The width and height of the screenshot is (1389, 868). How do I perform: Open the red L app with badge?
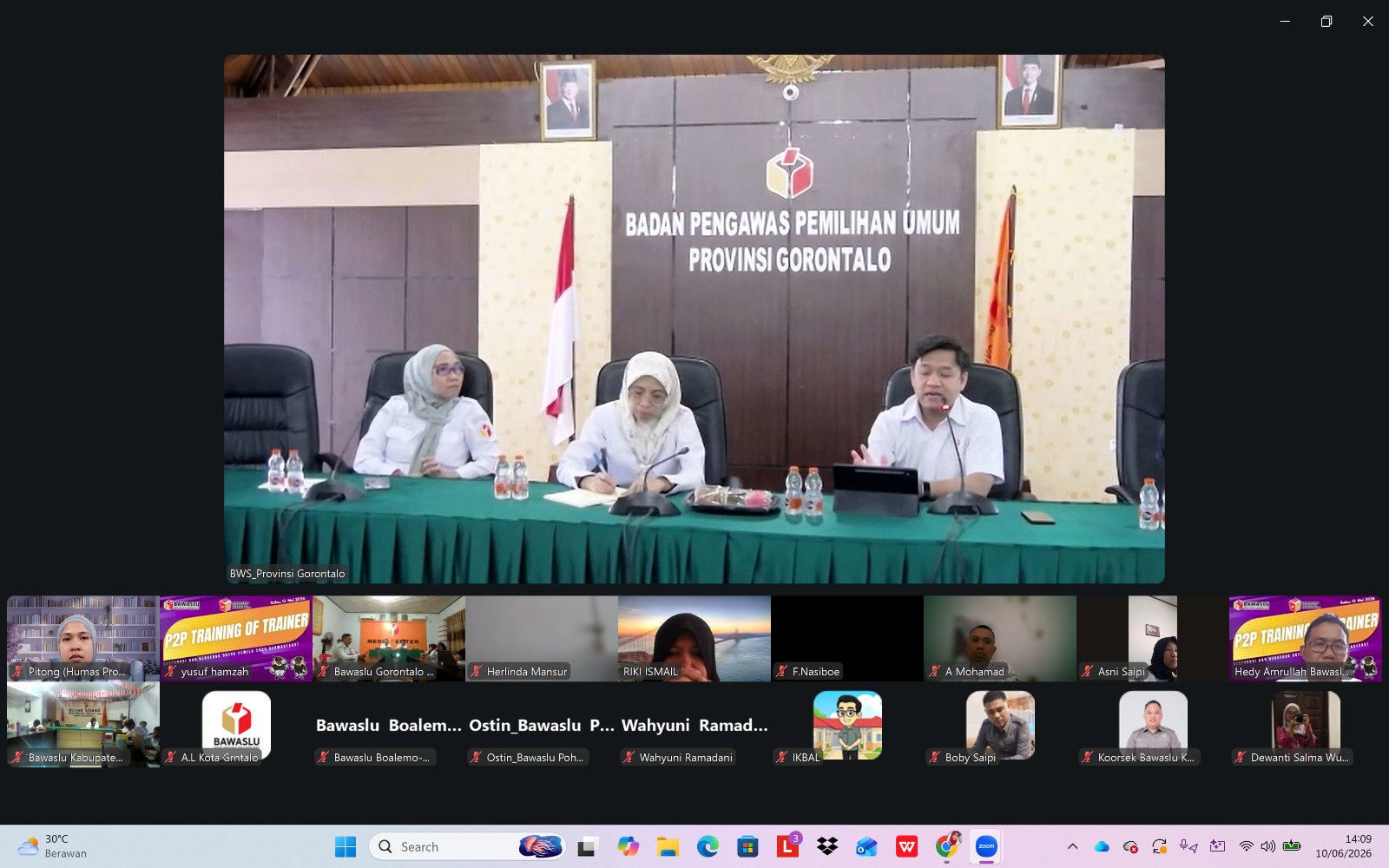(x=788, y=845)
